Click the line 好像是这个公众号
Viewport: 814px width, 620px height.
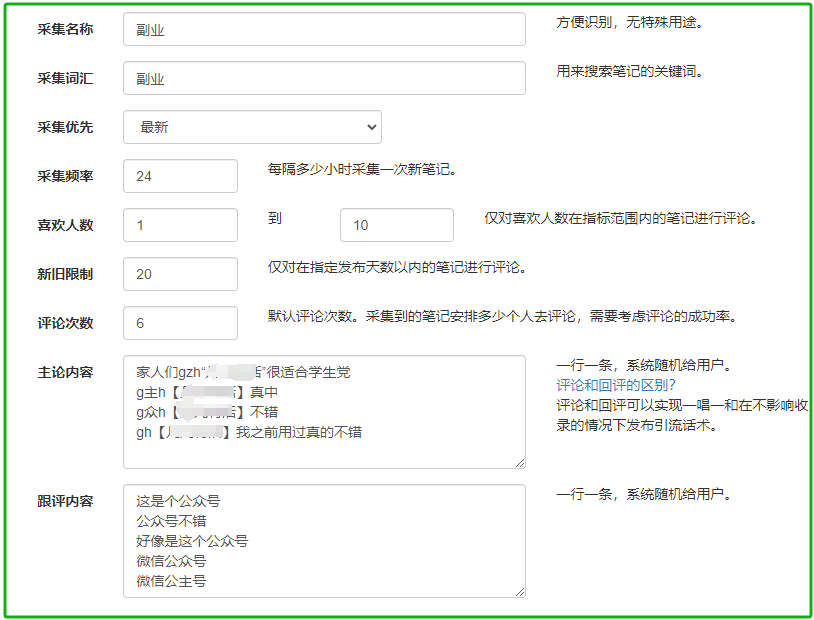click(x=192, y=541)
